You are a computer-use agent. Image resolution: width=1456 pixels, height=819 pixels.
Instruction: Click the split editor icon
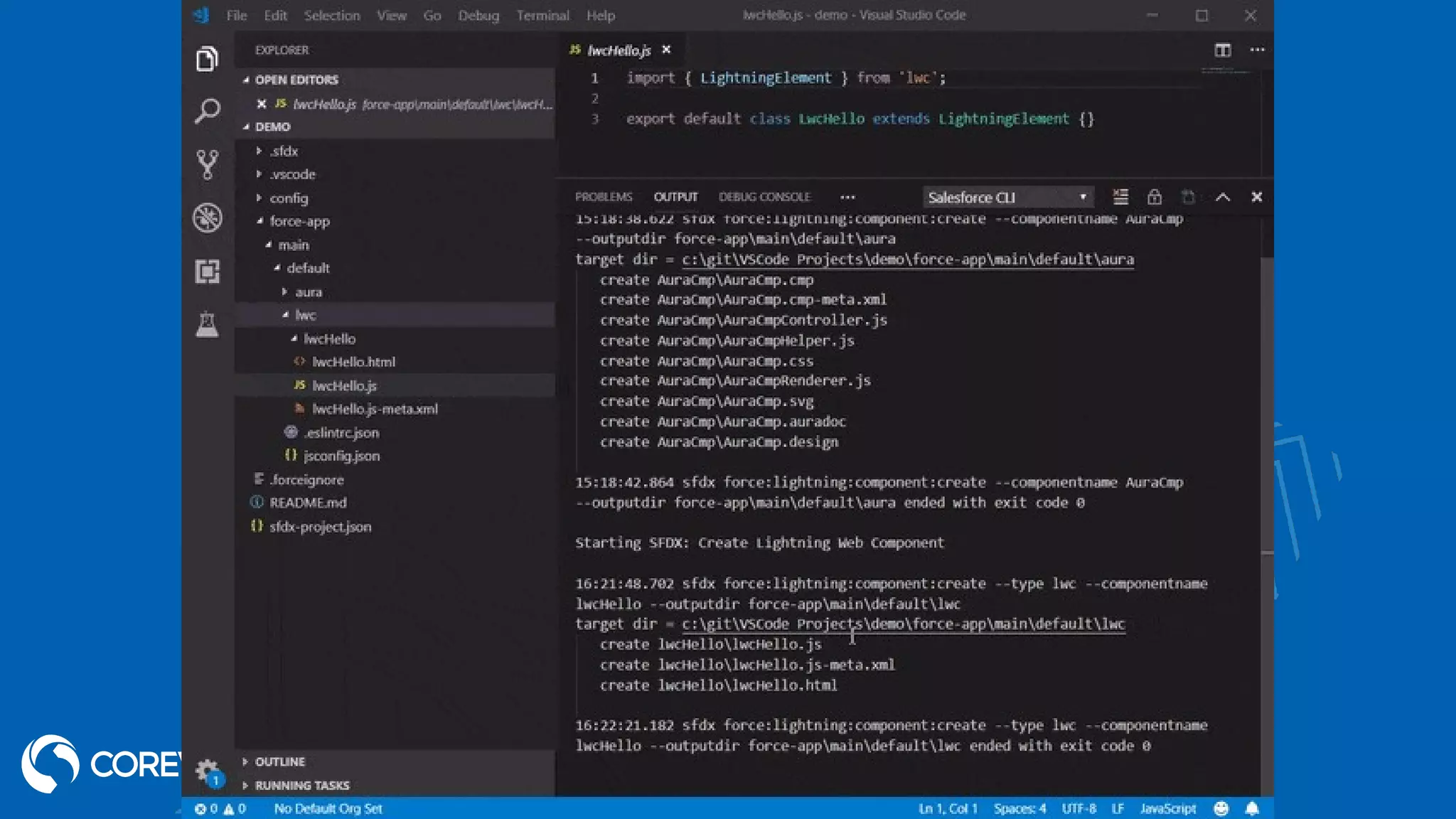(1222, 50)
